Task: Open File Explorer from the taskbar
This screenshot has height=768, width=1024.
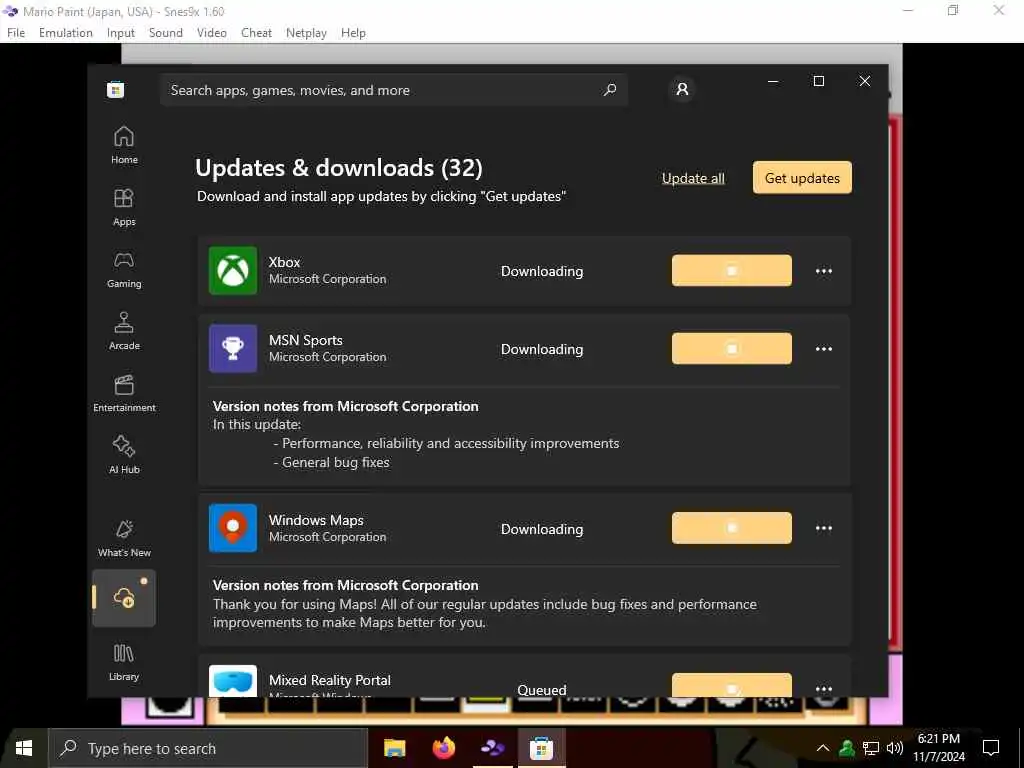Action: [x=394, y=748]
